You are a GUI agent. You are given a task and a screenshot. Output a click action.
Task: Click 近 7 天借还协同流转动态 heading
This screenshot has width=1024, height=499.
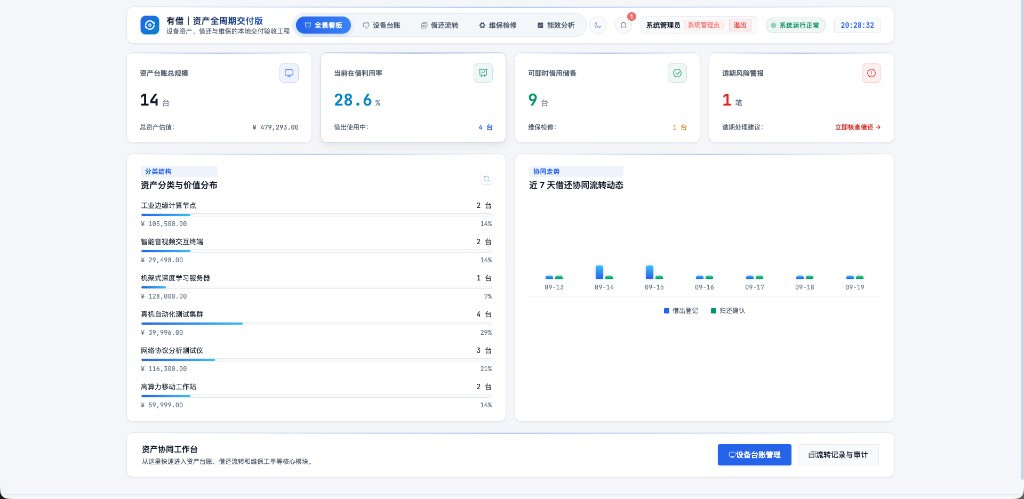point(576,185)
